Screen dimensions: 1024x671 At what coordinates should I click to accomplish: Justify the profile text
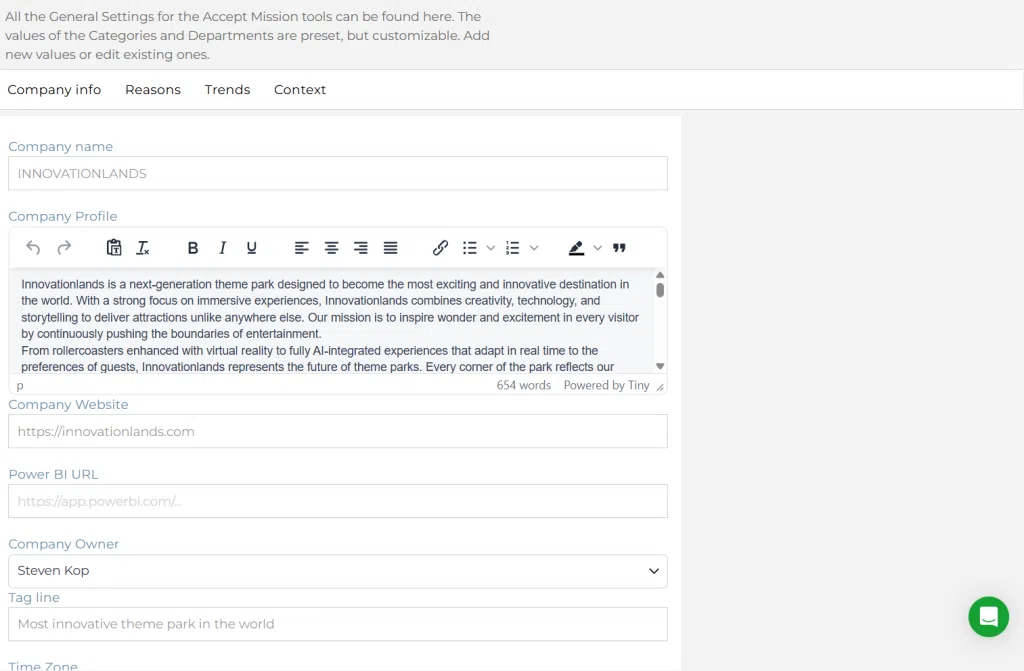390,248
